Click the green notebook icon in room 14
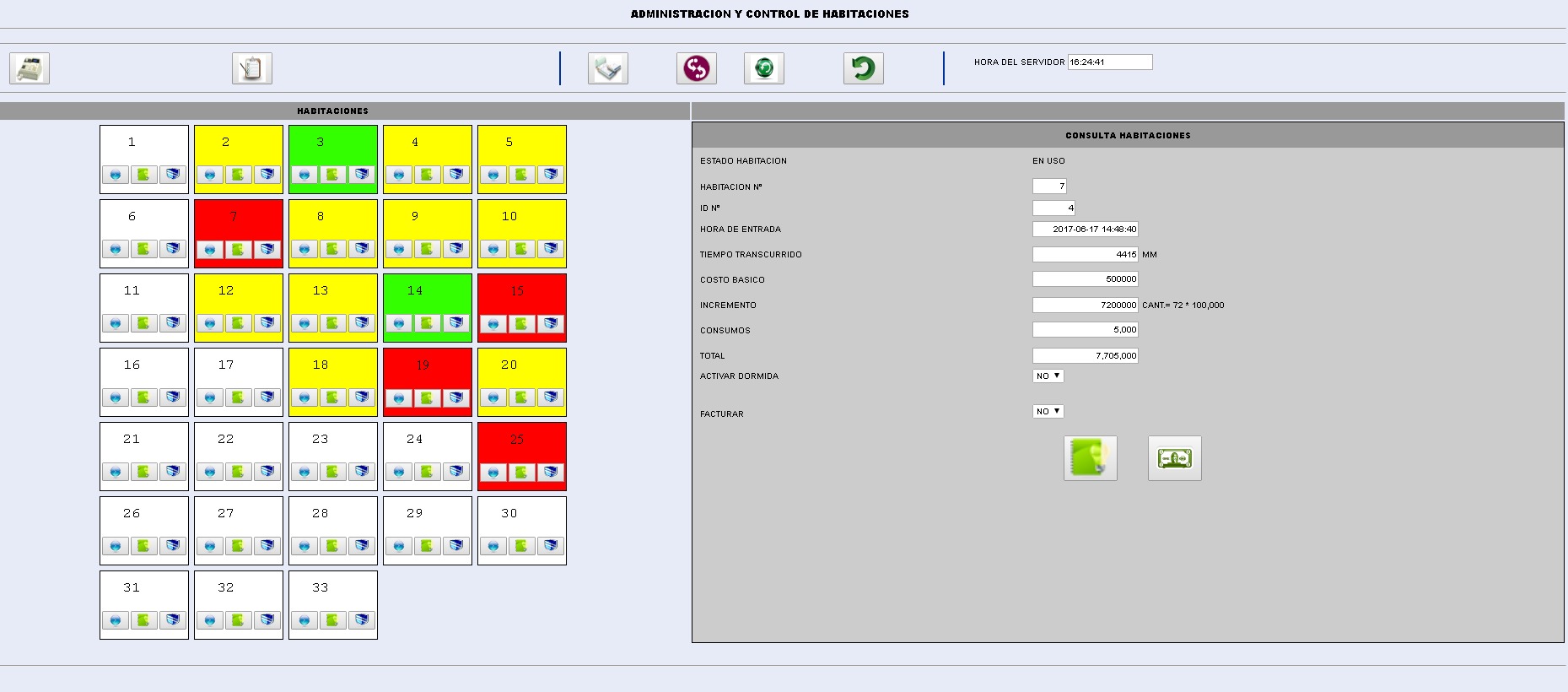The image size is (1568, 692). pos(428,323)
